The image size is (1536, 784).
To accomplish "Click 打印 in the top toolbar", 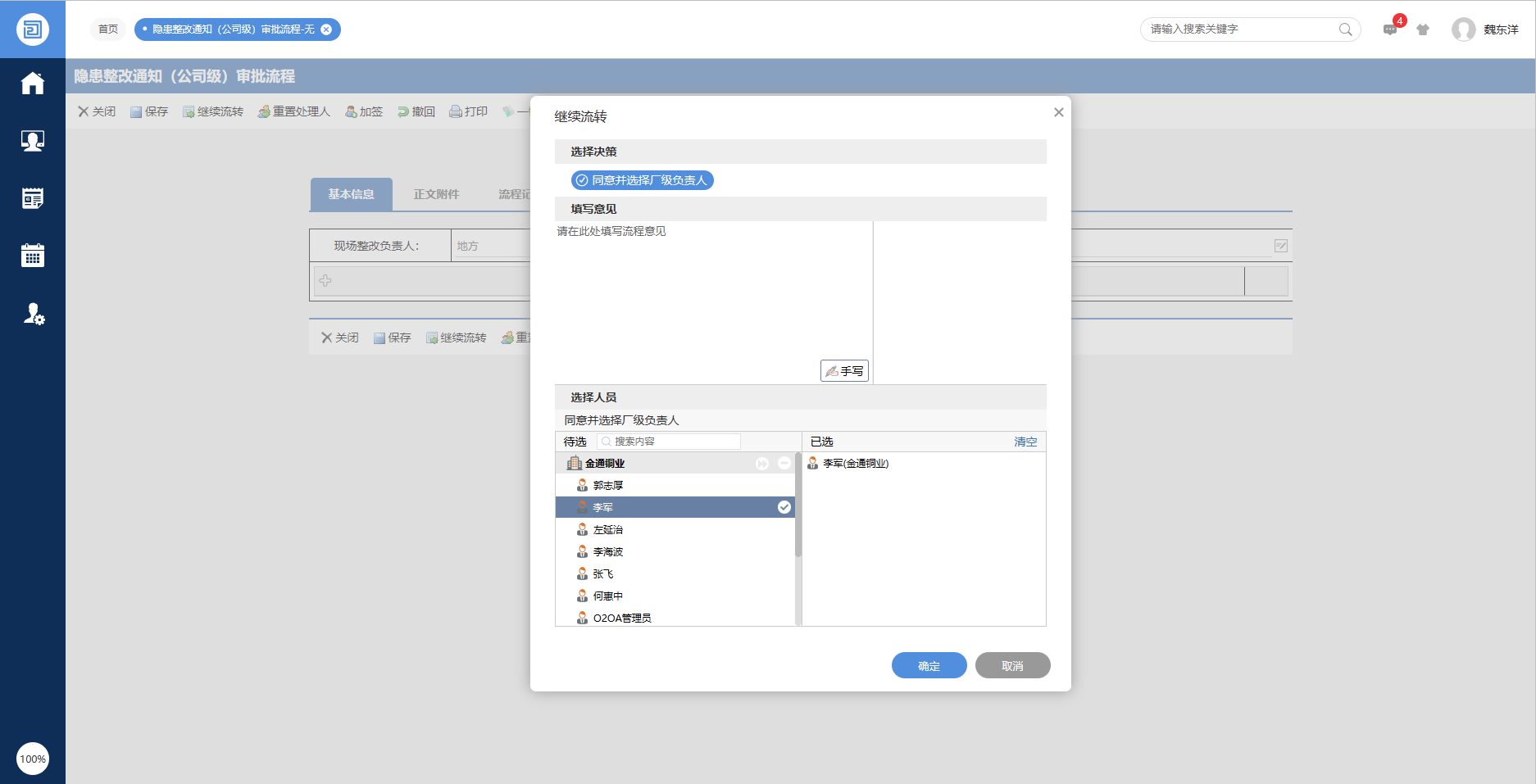I will tap(469, 111).
